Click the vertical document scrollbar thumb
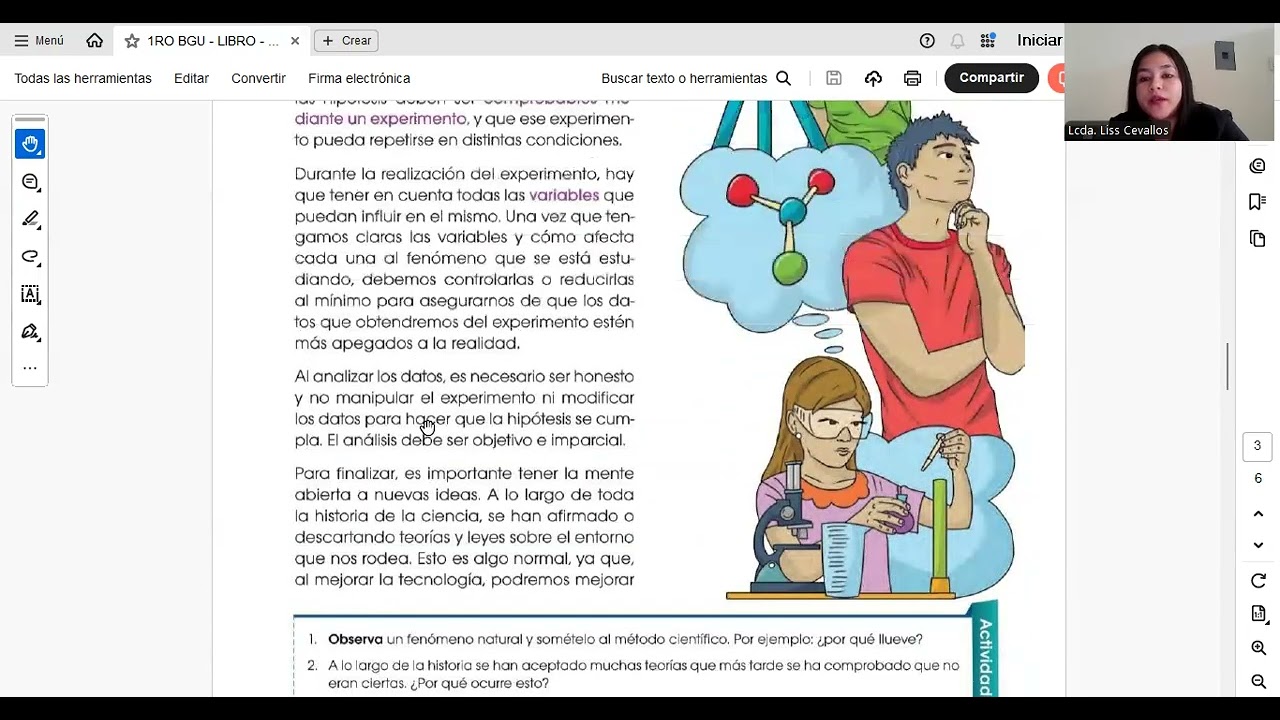1280x720 pixels. point(1227,367)
